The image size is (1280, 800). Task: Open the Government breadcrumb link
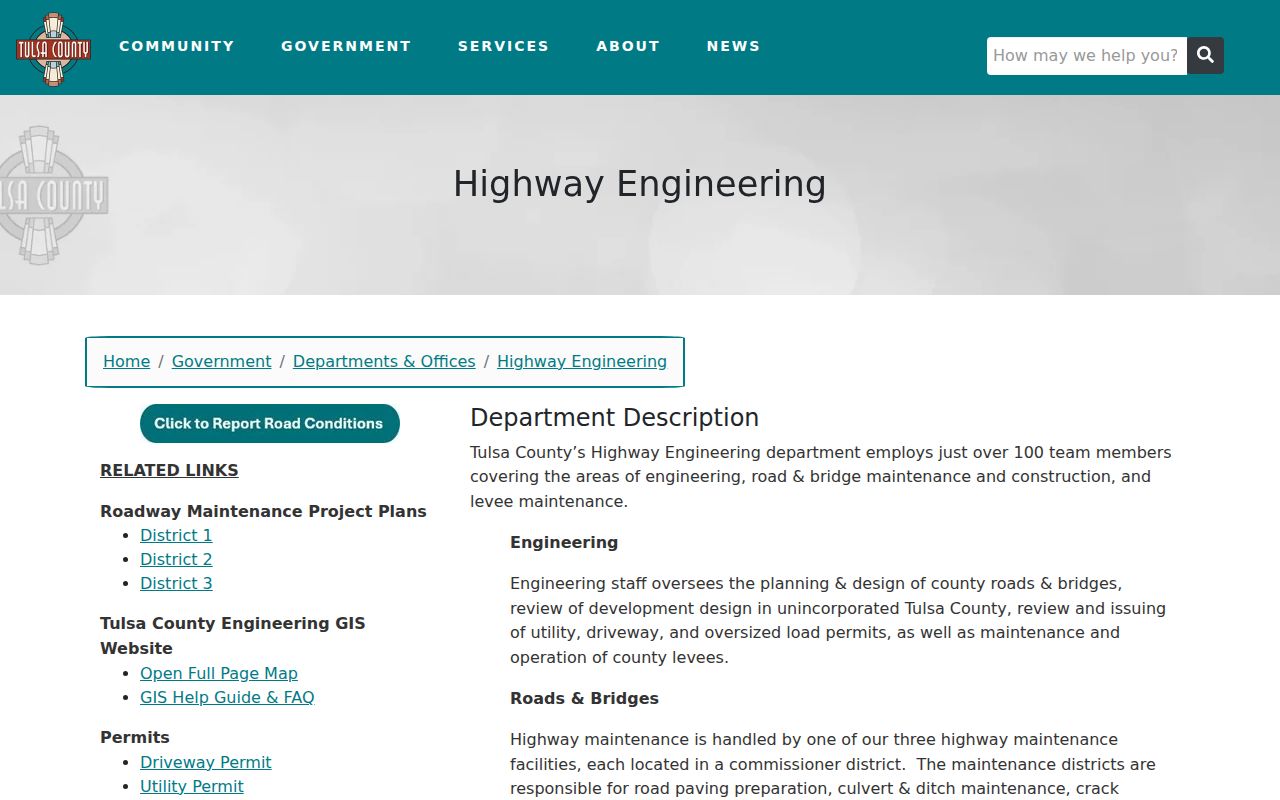tap(221, 362)
